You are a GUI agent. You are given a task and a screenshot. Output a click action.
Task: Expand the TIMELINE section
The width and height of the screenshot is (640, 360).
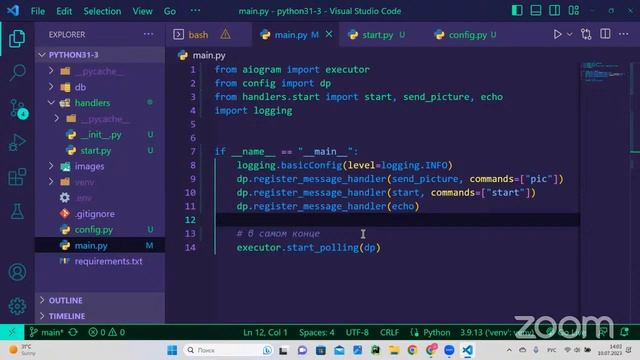coord(100,316)
